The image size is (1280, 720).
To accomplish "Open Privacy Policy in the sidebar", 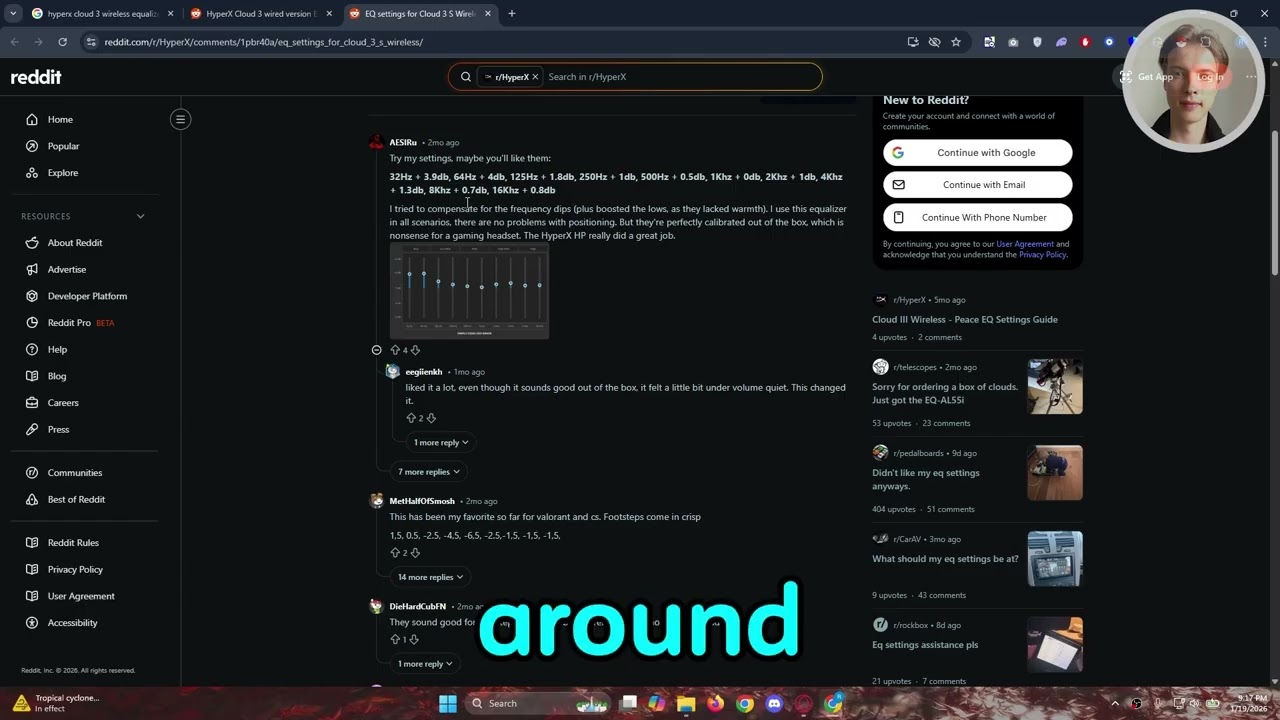I will pos(75,570).
